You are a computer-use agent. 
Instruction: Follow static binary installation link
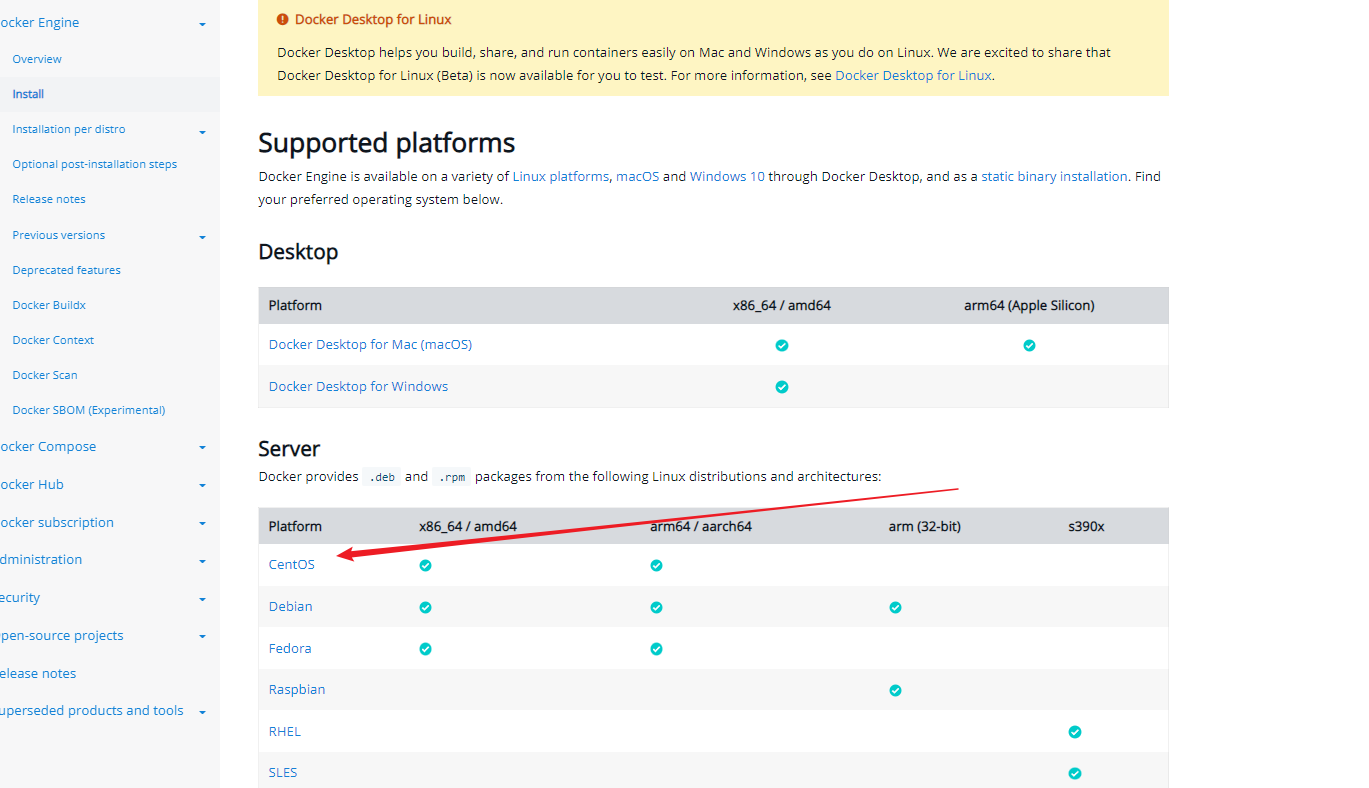click(x=1054, y=176)
